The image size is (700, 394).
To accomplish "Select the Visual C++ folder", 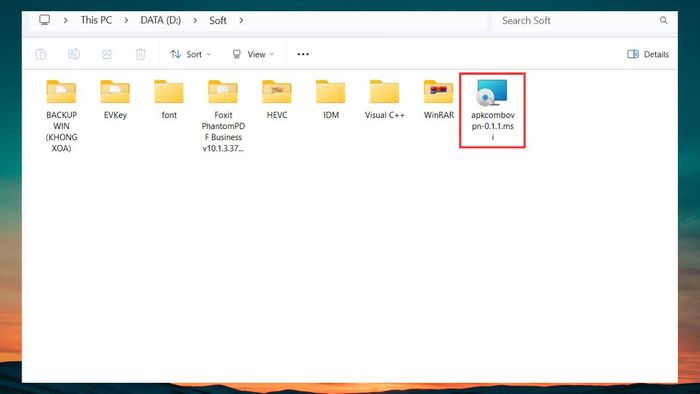I will click(384, 99).
